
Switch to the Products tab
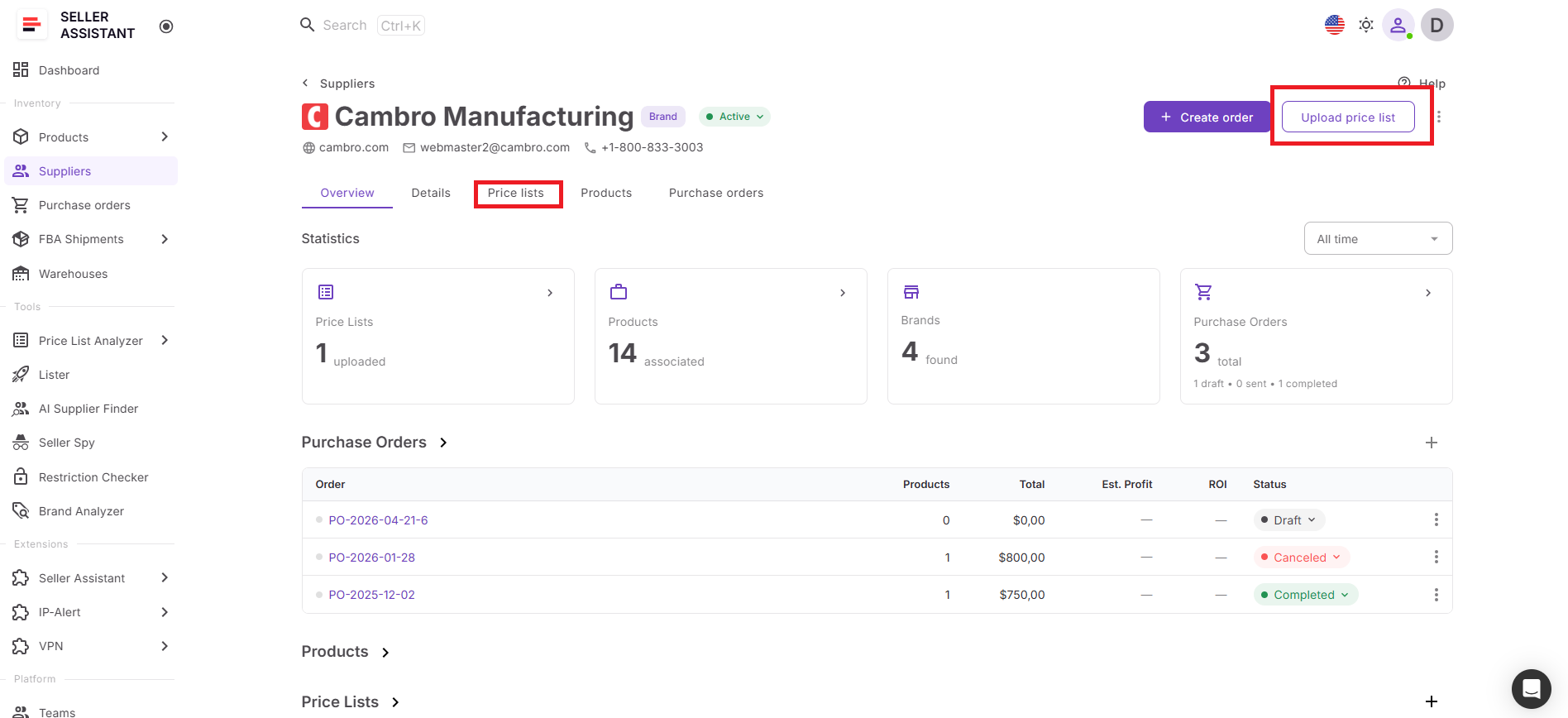(606, 193)
